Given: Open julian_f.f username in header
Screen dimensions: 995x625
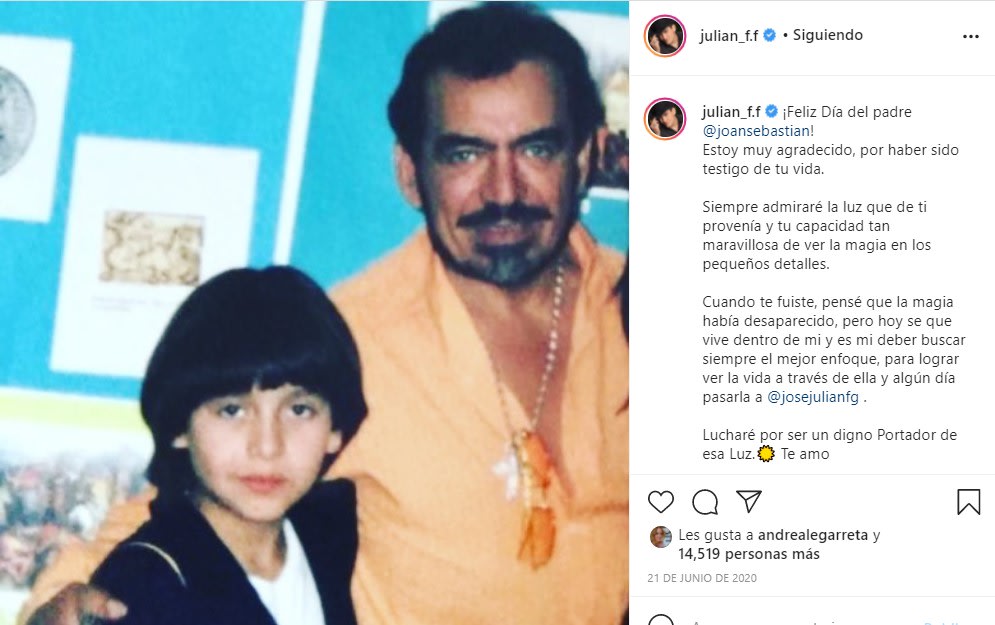Looking at the screenshot, I should click(728, 36).
